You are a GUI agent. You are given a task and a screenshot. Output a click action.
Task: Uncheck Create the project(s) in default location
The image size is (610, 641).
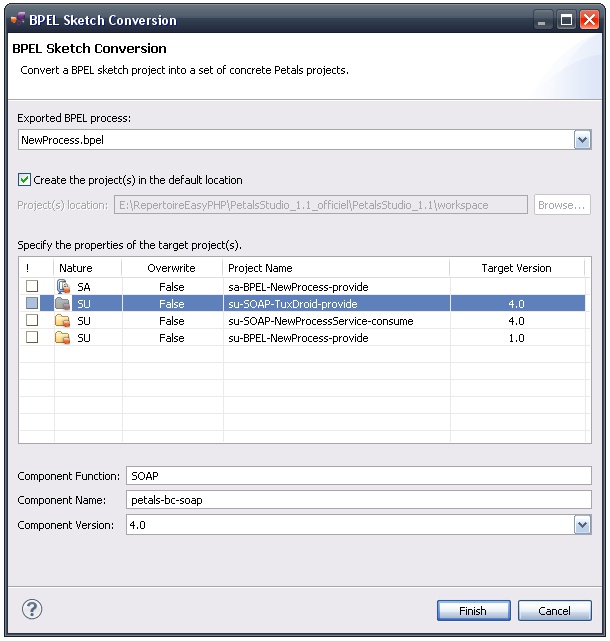click(25, 180)
